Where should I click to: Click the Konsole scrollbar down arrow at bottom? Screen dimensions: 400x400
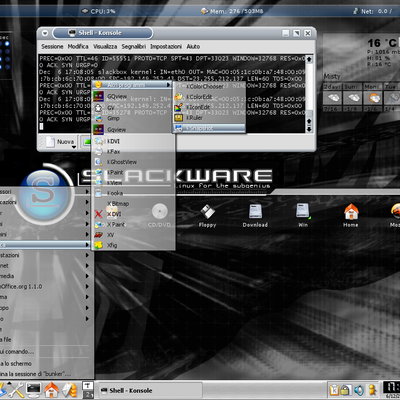tap(309, 129)
